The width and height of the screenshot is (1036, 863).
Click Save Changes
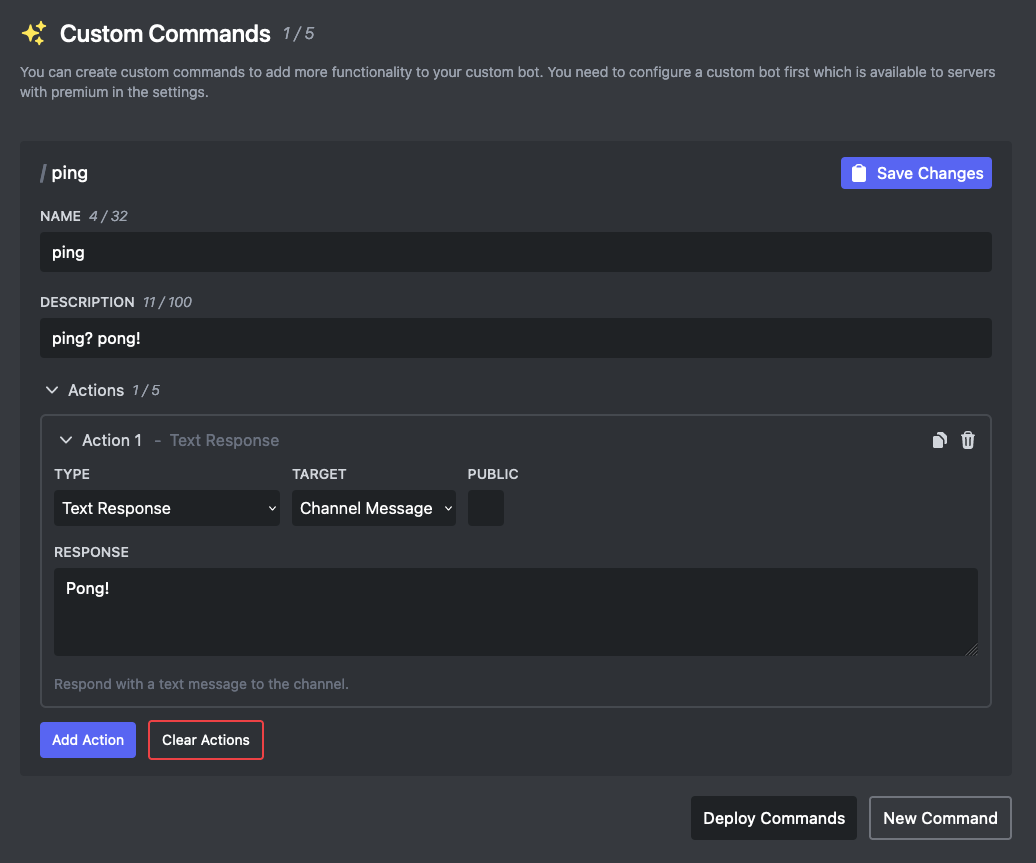coord(916,172)
